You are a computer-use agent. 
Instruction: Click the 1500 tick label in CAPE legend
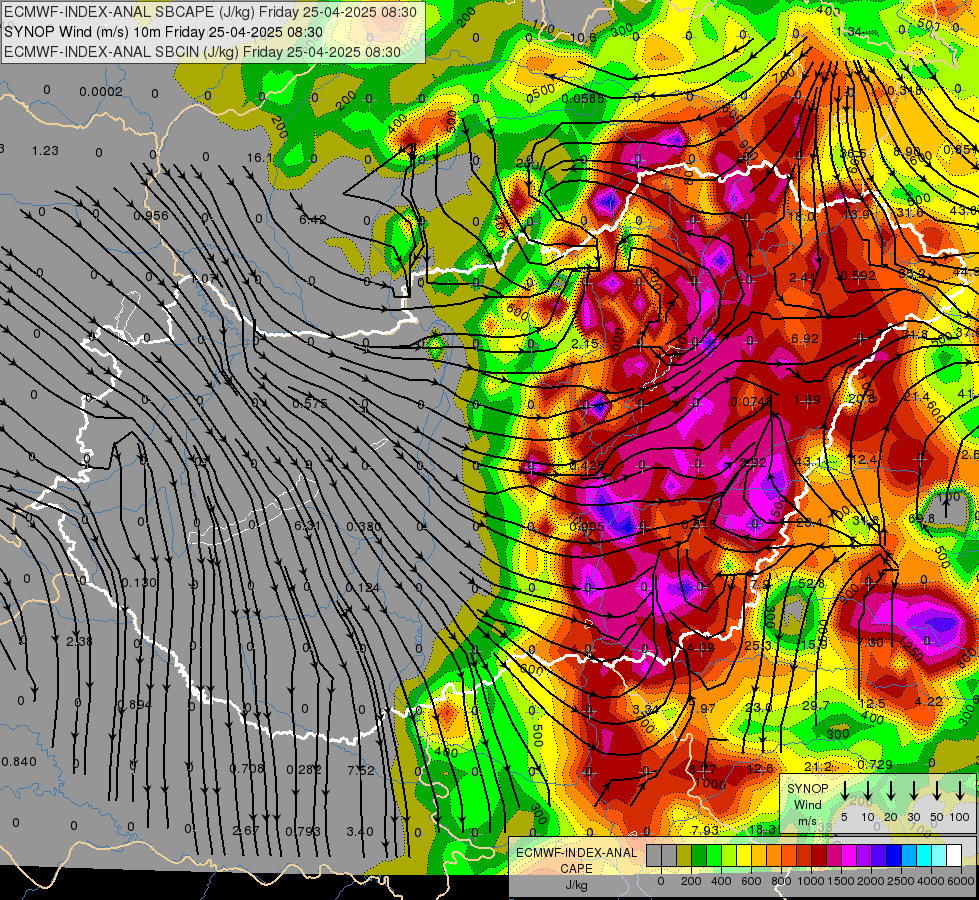pyautogui.click(x=840, y=881)
